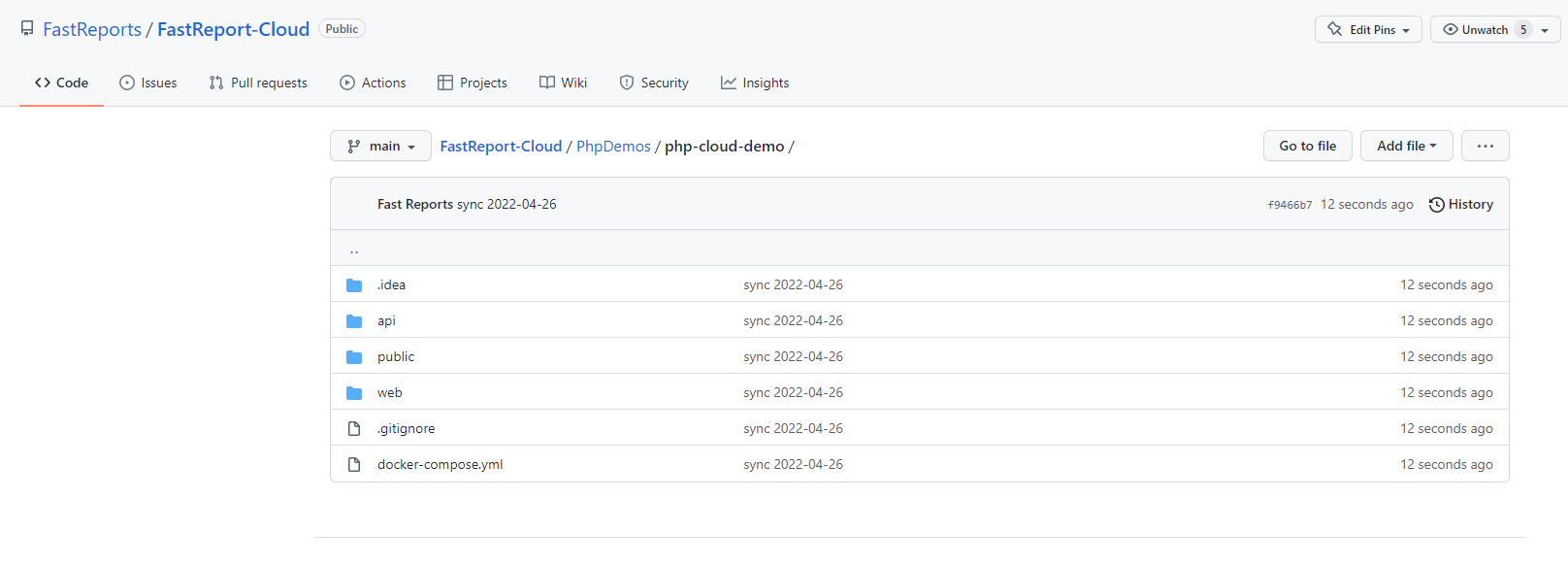The image size is (1568, 565).
Task: Navigate to FastReport-Cloud in breadcrumb path
Action: point(501,146)
